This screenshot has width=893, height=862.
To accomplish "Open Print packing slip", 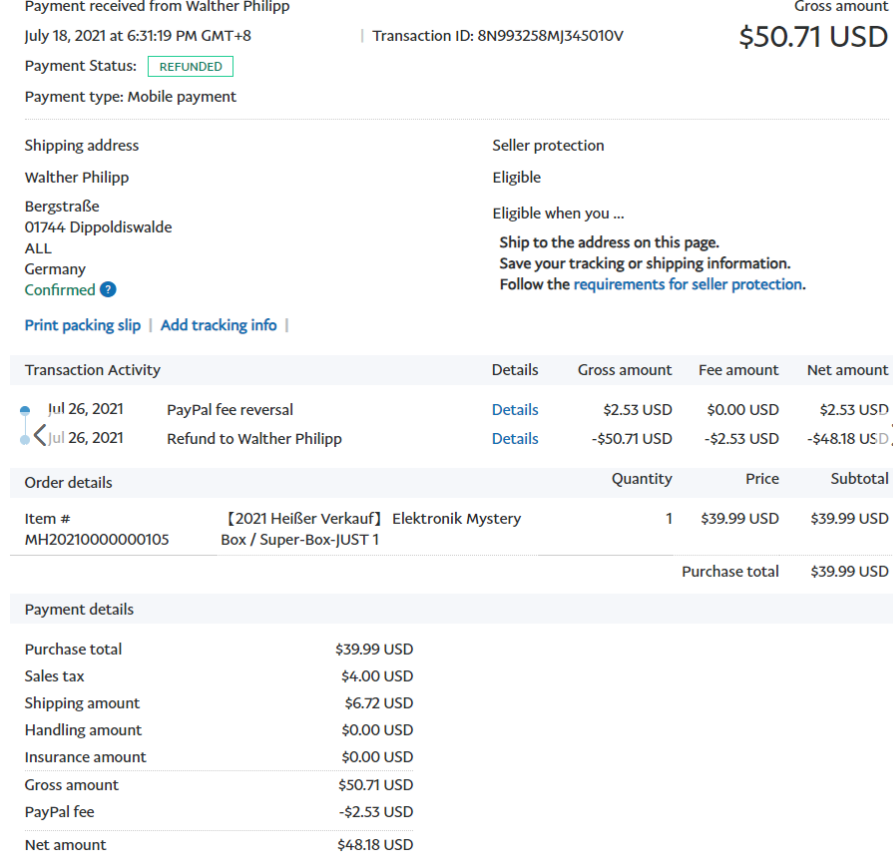I will [x=82, y=325].
